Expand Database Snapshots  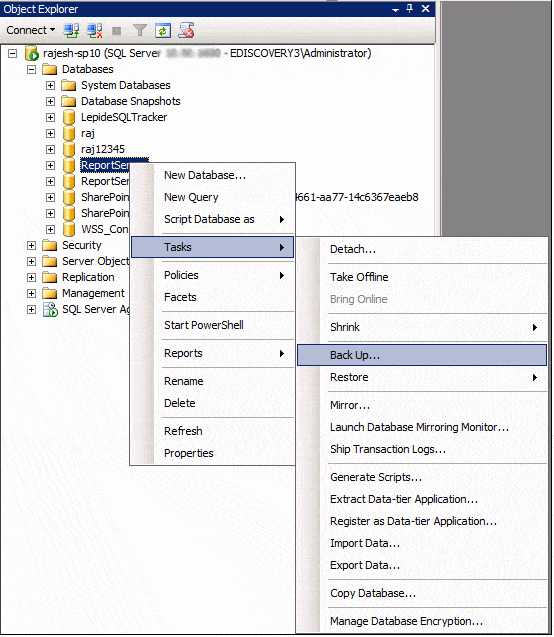50,101
